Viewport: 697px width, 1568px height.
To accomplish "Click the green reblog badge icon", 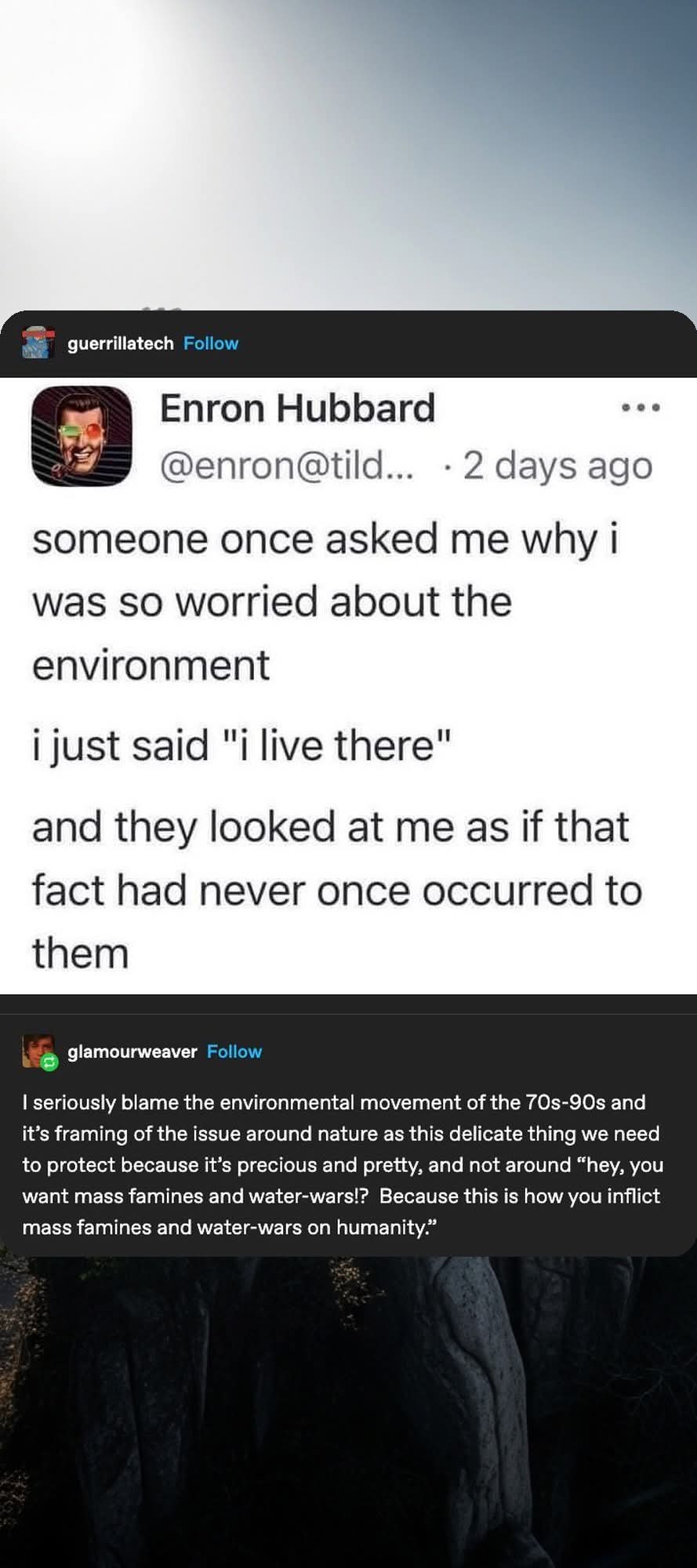I will pos(49,1062).
